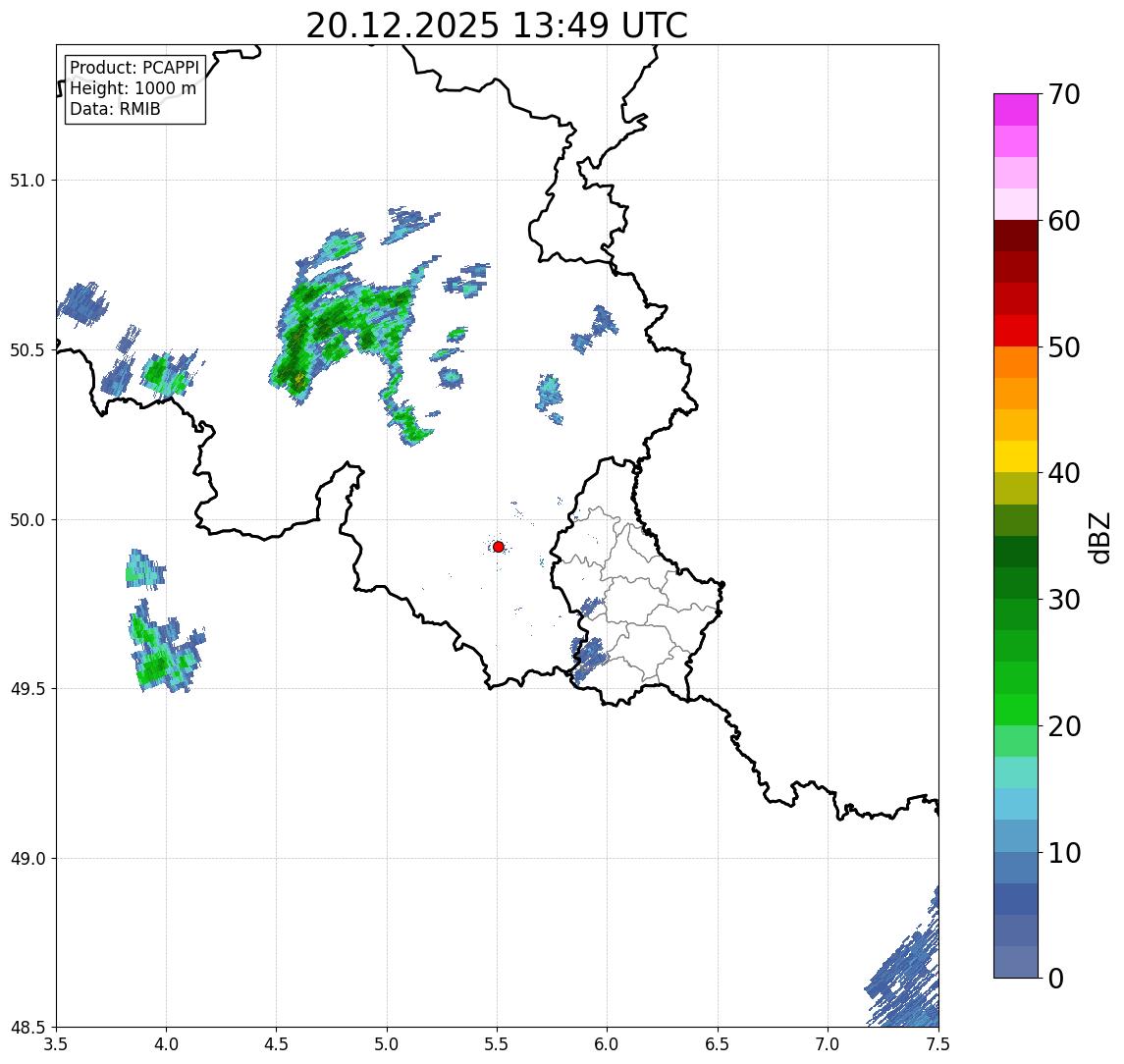Click the 'Data: RMIB' text
The height and width of the screenshot is (1064, 1124).
pos(115,109)
